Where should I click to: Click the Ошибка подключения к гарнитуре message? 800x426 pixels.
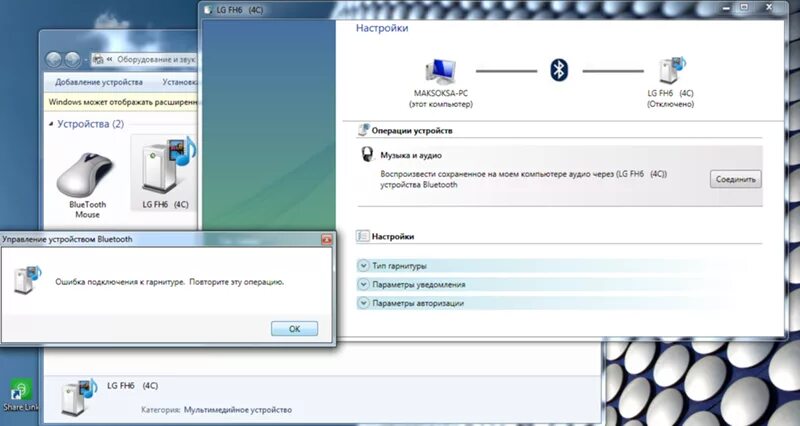point(169,282)
